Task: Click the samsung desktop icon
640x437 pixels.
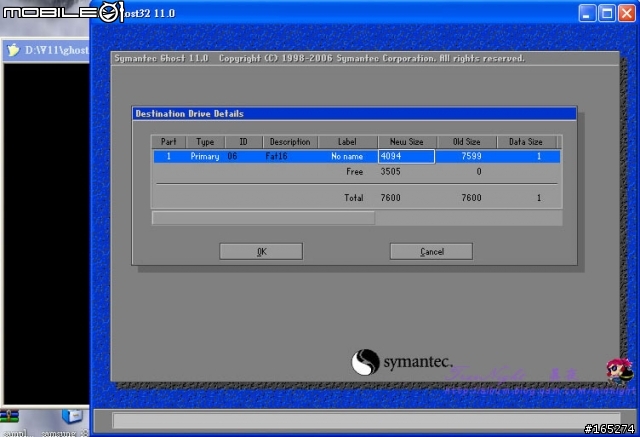Action: [72, 417]
